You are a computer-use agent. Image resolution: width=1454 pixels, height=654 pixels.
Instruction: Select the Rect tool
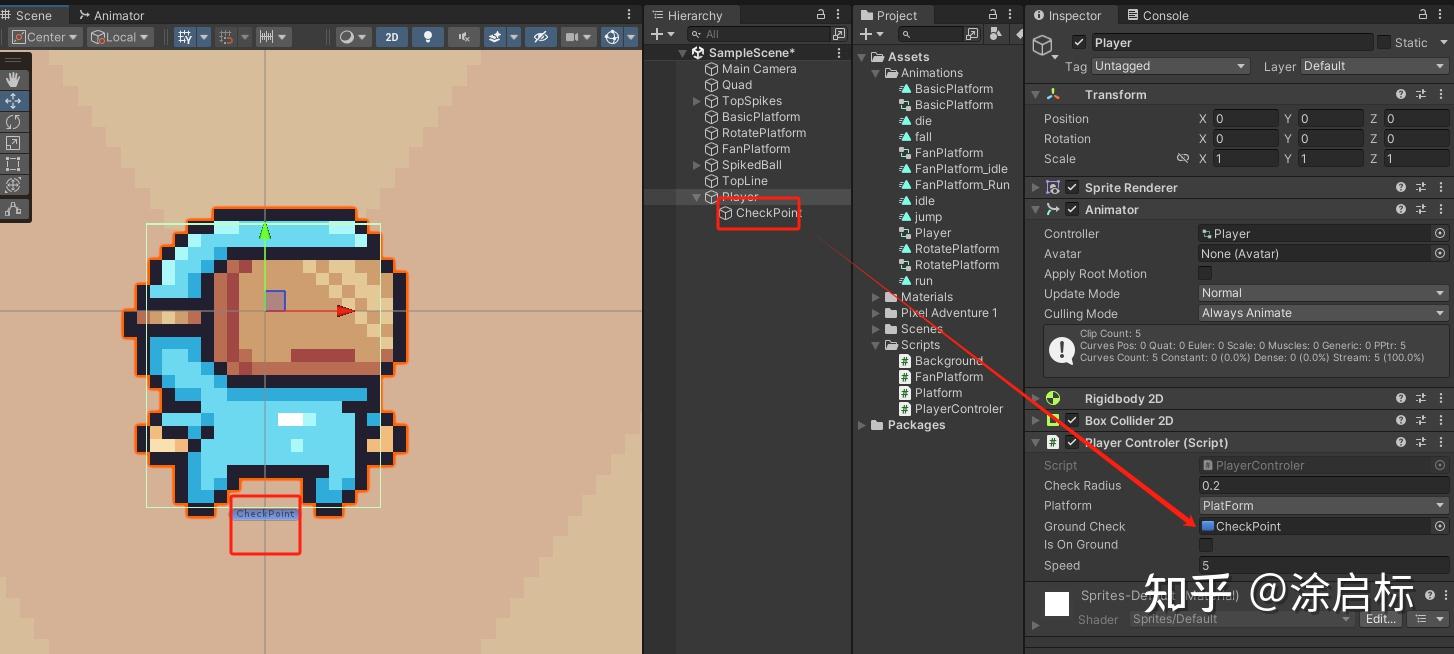tap(13, 164)
